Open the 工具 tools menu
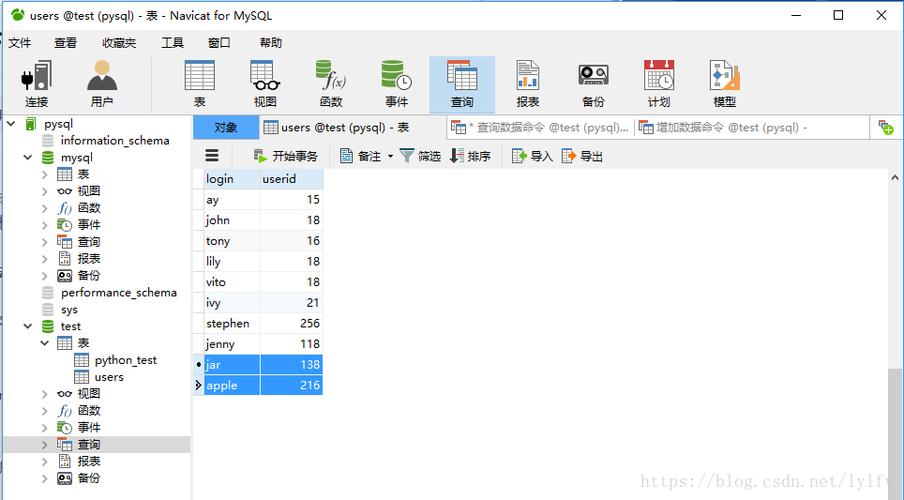 172,43
